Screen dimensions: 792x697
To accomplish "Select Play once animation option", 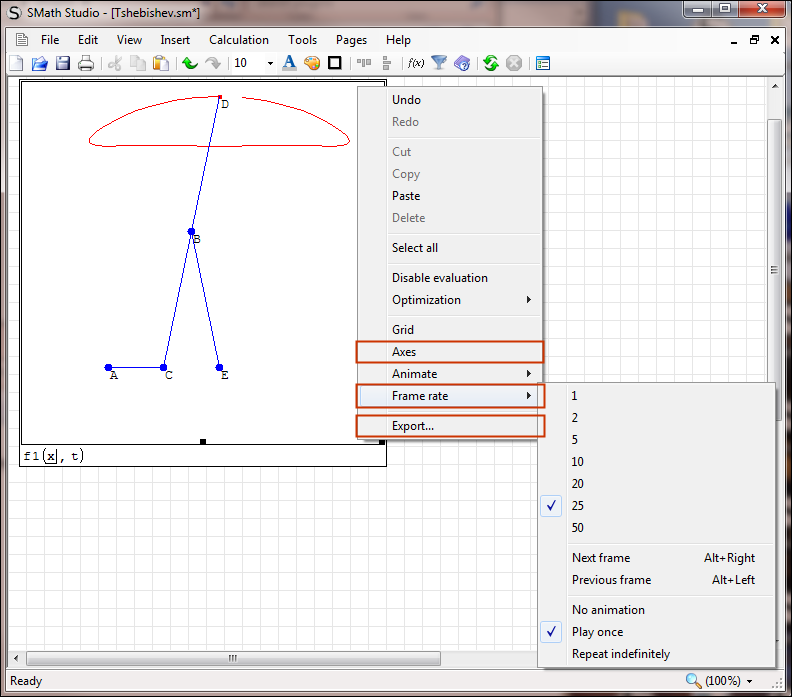I will pyautogui.click(x=597, y=632).
